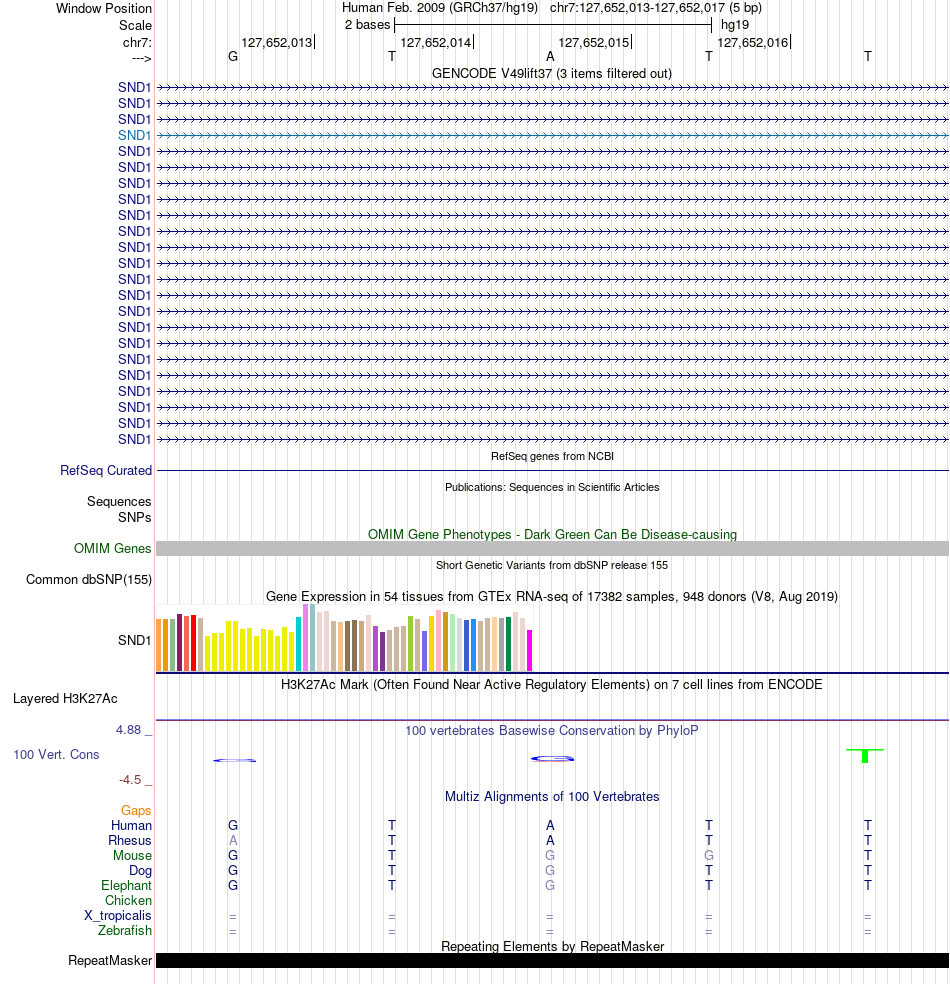Click the black RepeatMasker bar
Screen dimensions: 950x984
point(552,961)
